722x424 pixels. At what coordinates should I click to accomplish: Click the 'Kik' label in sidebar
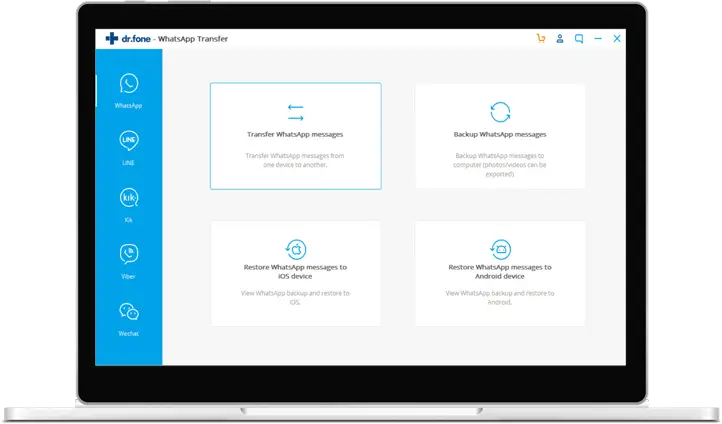[128, 220]
